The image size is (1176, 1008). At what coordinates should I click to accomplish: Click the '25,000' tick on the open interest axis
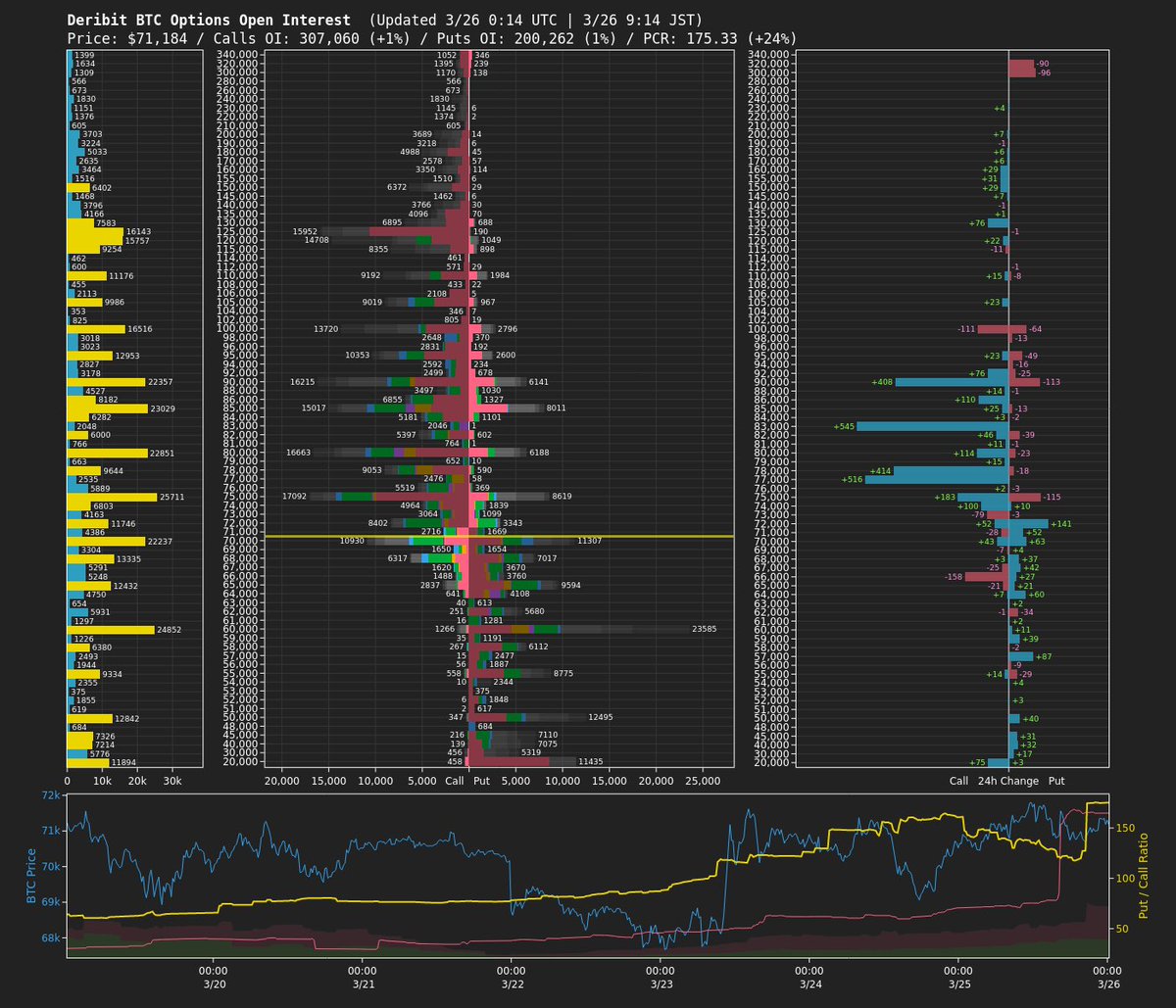click(x=703, y=782)
